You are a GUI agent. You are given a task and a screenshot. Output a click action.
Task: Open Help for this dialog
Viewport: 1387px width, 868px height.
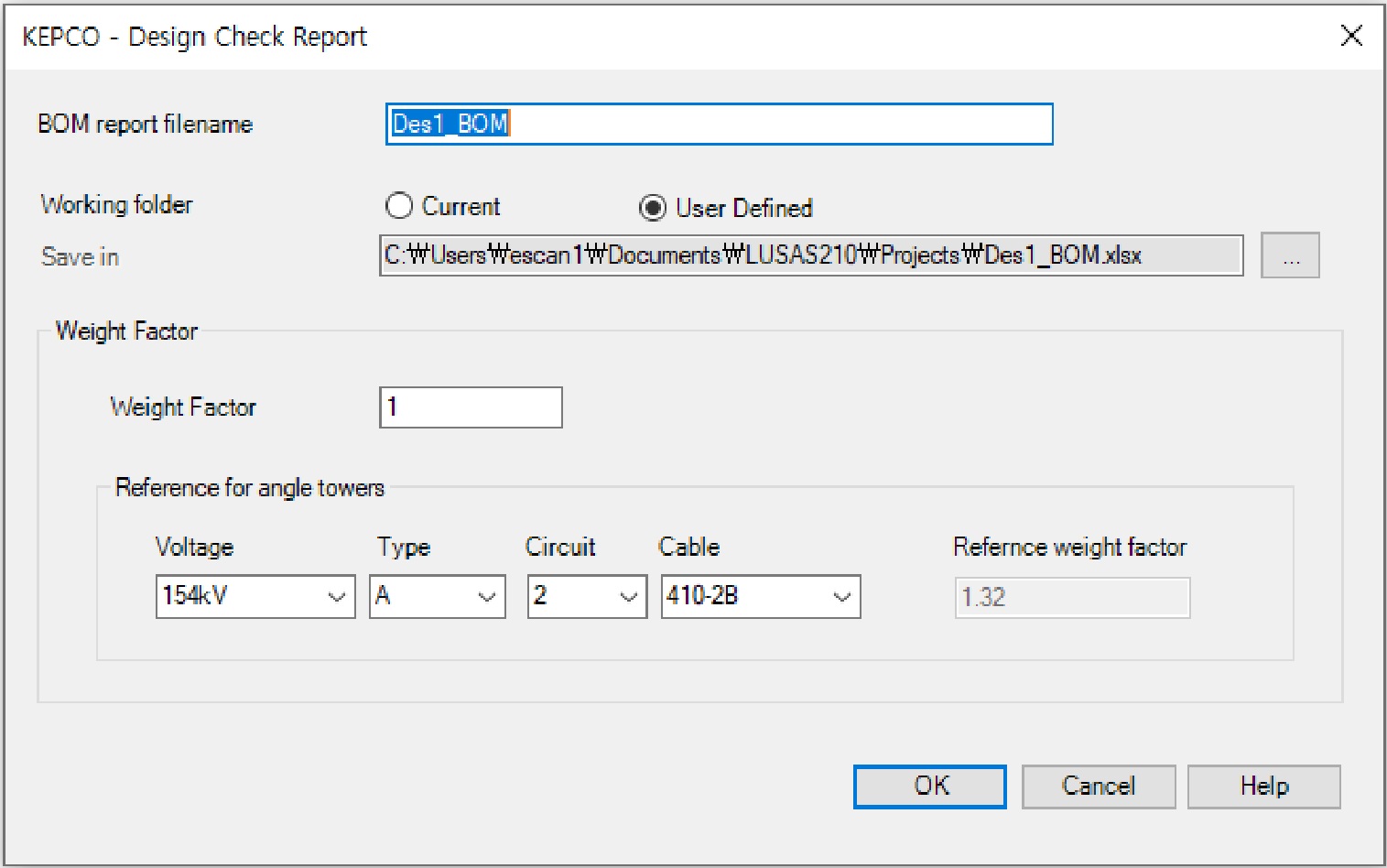click(1263, 787)
